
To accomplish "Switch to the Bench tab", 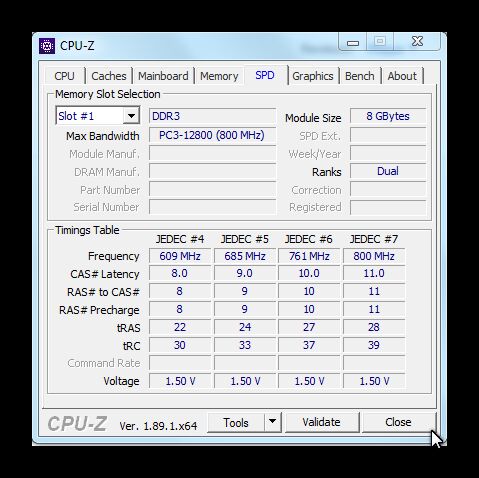I will [360, 76].
